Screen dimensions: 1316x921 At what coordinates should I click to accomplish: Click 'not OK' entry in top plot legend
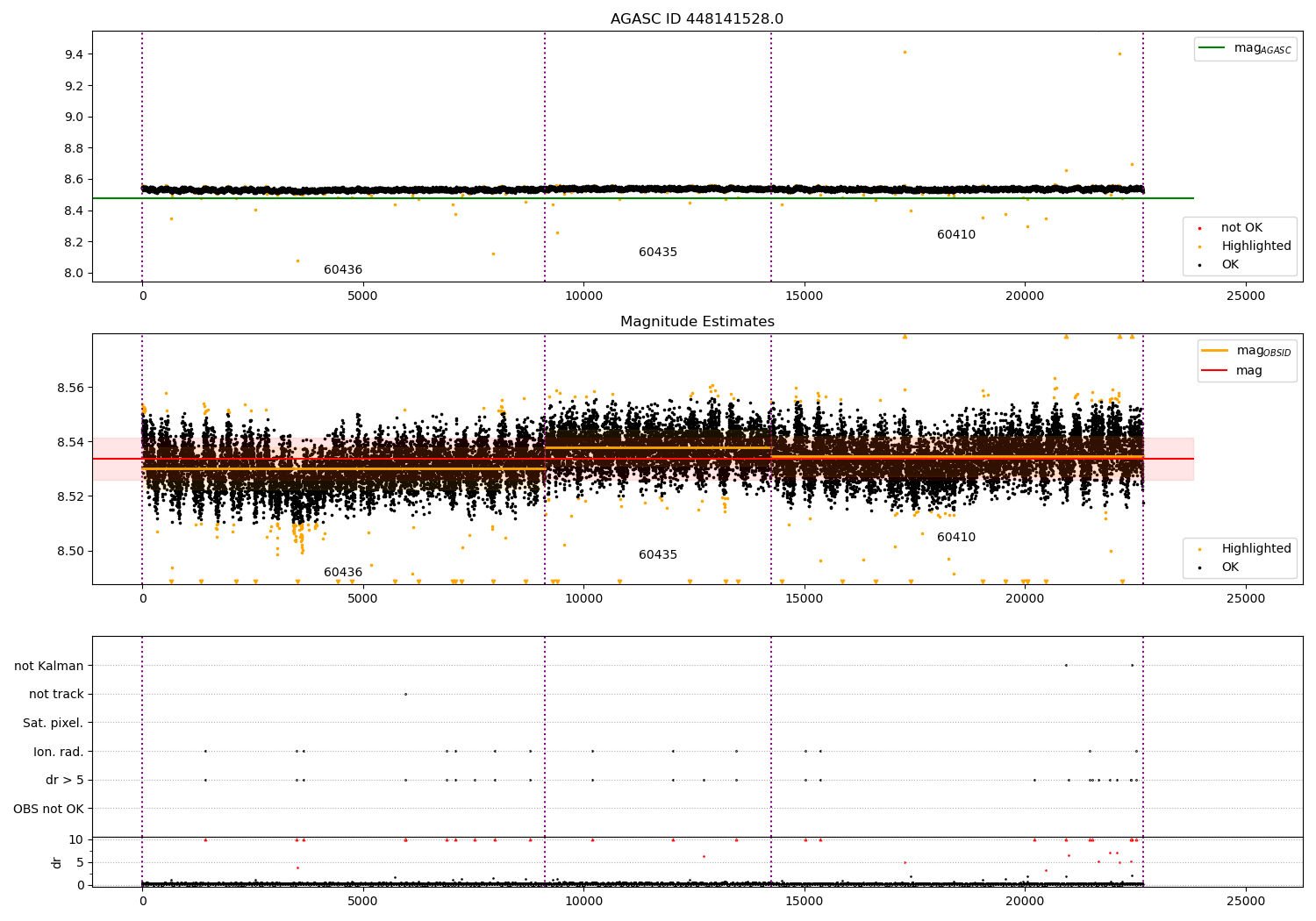click(1241, 228)
